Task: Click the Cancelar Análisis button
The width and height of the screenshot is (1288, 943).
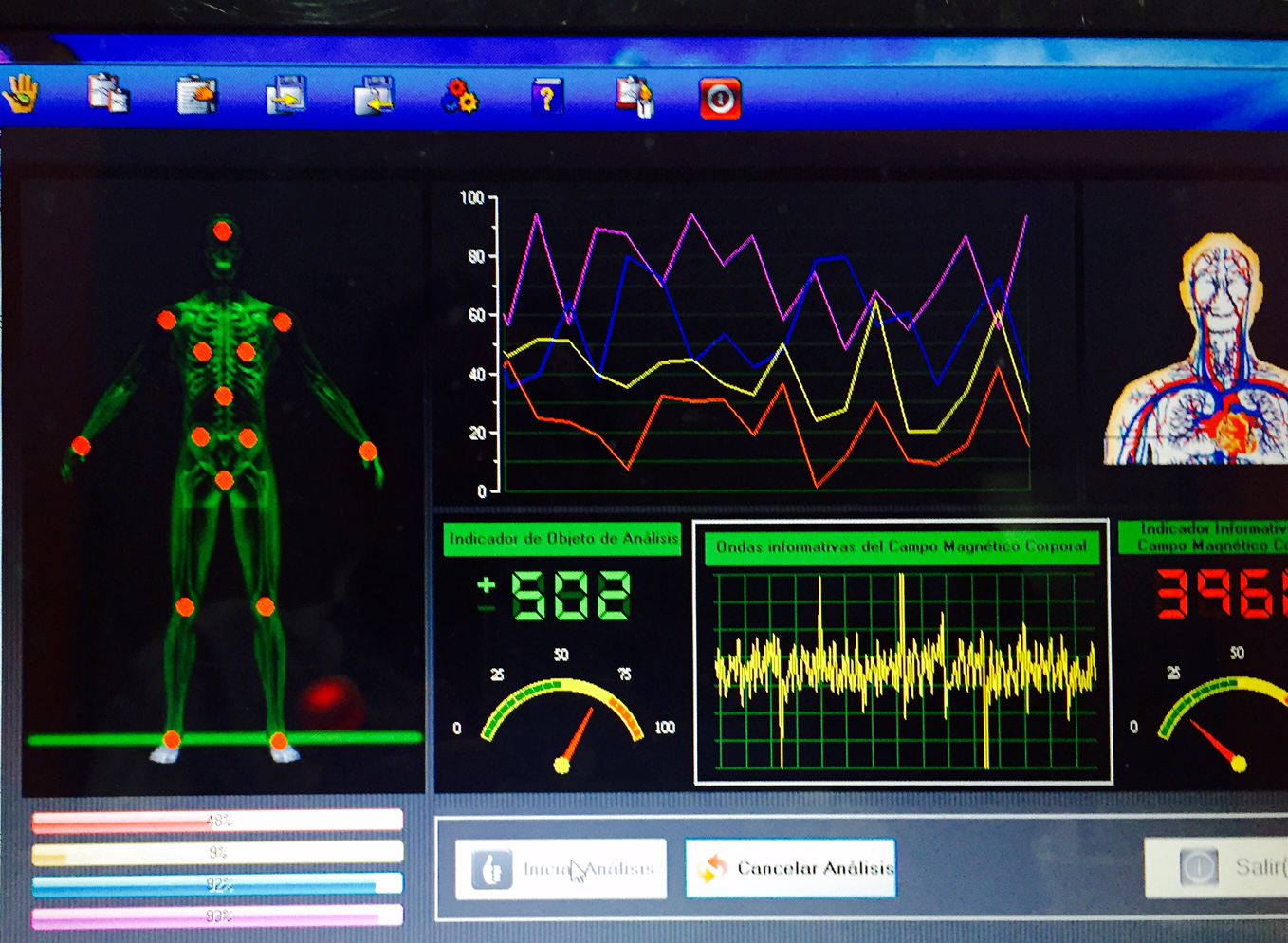Action: (x=790, y=868)
